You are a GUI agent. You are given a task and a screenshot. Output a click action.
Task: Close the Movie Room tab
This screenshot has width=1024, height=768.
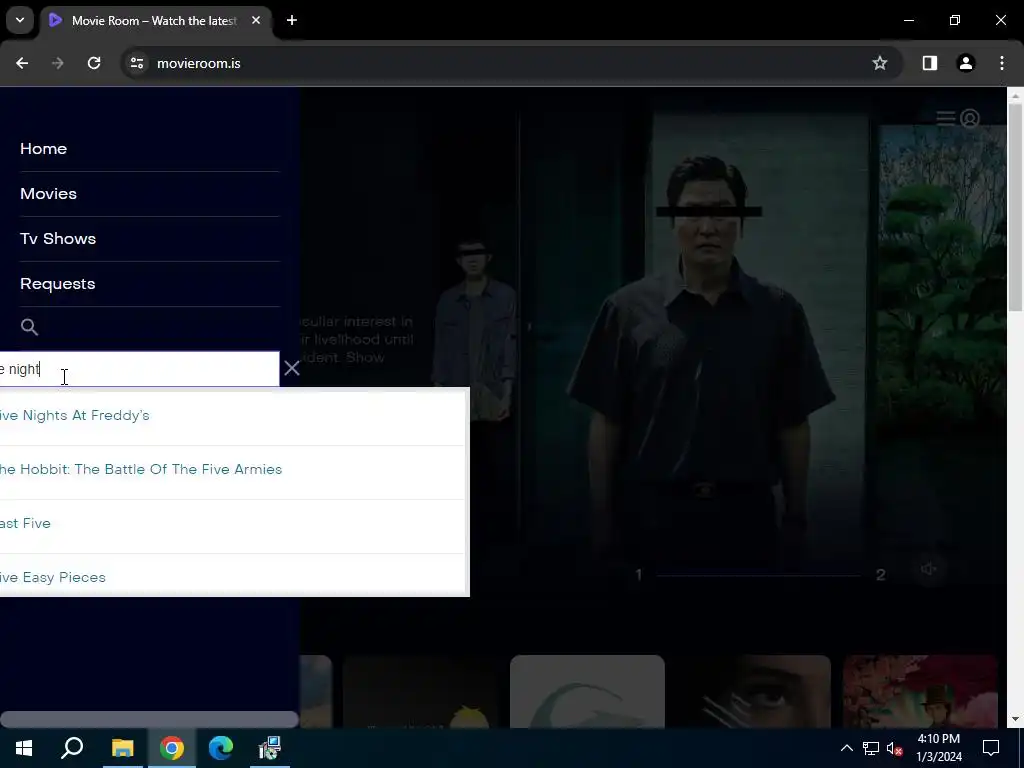256,21
